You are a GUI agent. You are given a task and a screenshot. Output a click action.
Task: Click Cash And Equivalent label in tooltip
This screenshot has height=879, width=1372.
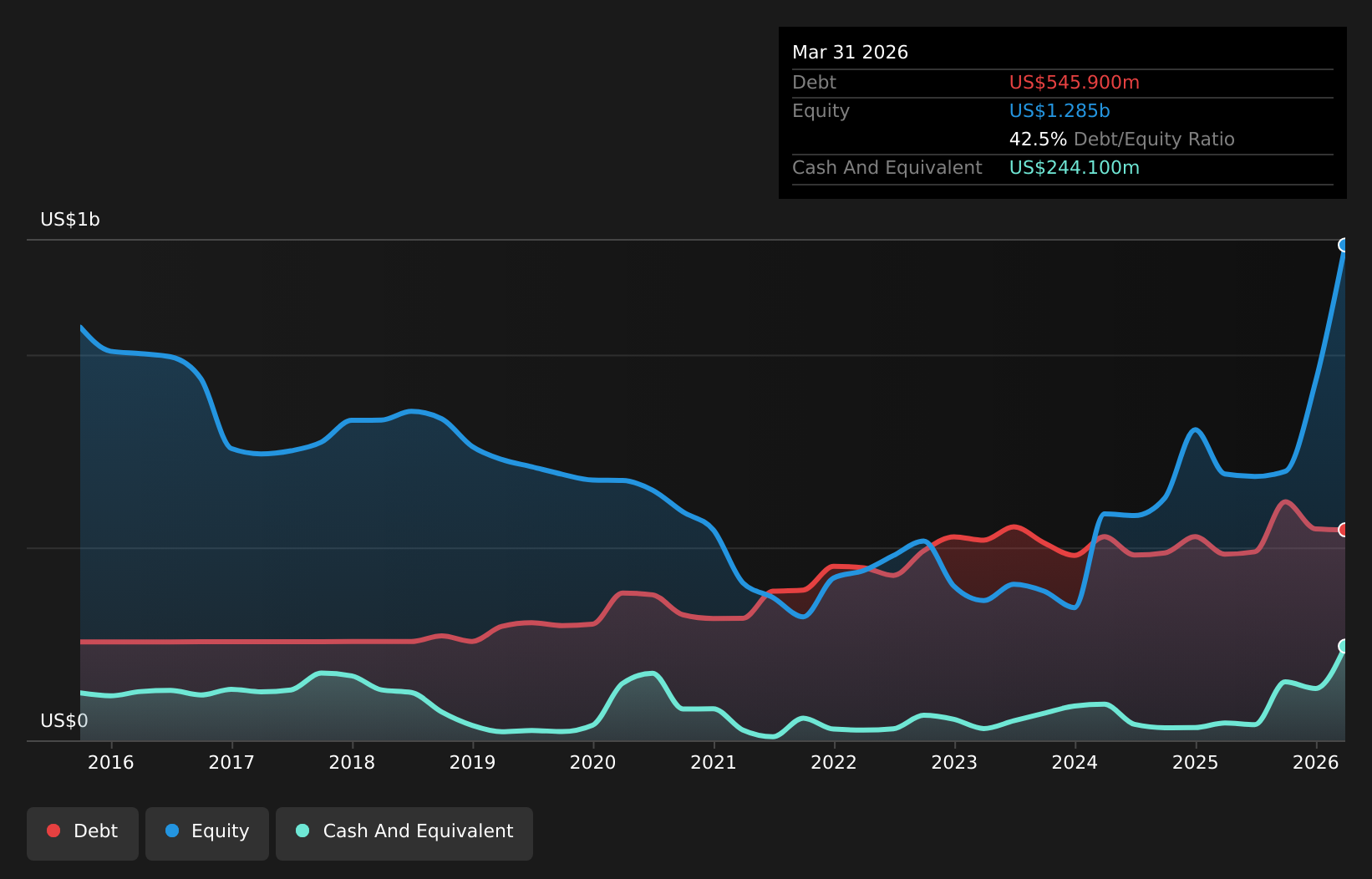pyautogui.click(x=887, y=168)
